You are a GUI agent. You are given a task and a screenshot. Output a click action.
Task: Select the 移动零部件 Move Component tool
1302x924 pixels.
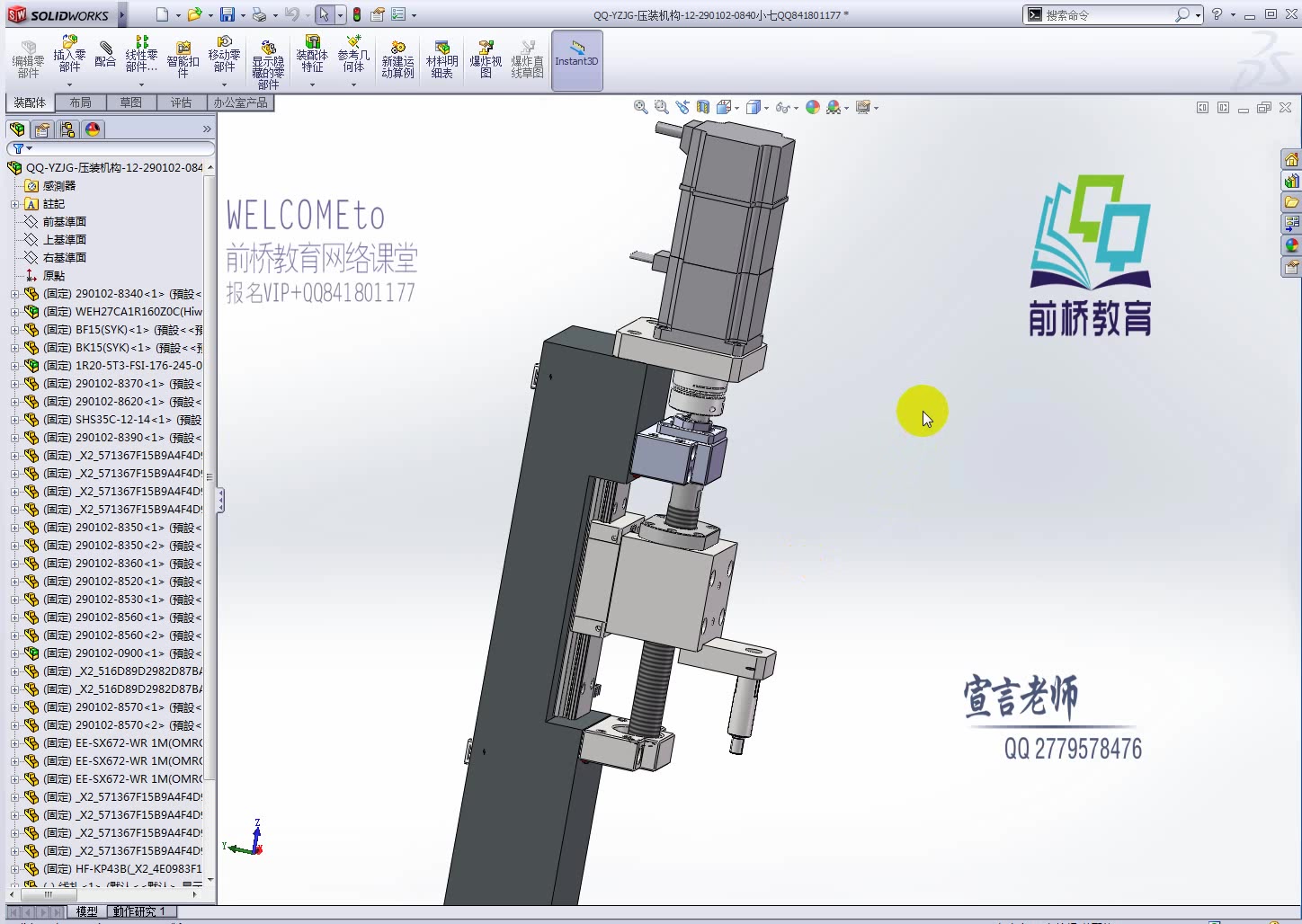click(224, 54)
